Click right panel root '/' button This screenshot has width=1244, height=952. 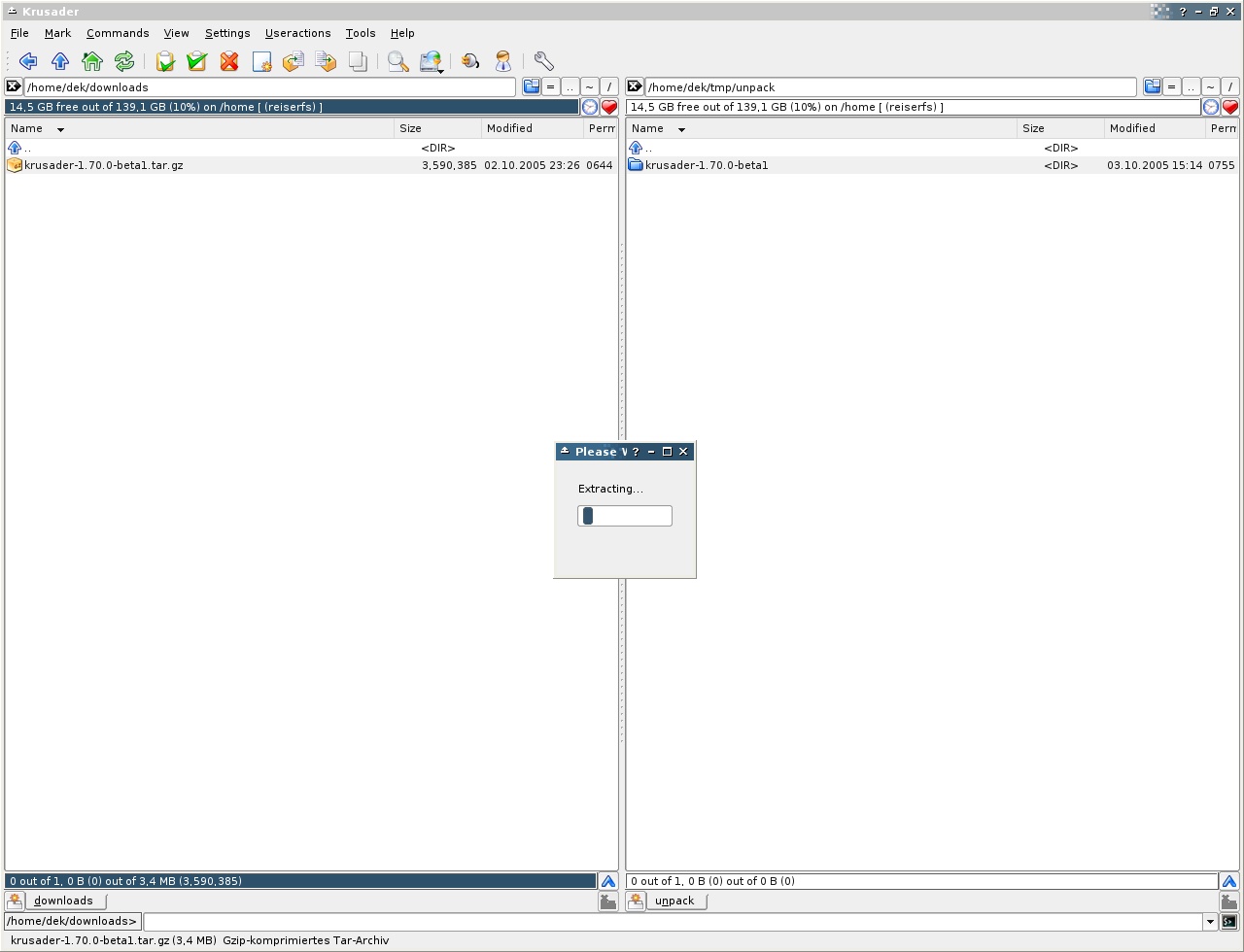(x=1230, y=86)
